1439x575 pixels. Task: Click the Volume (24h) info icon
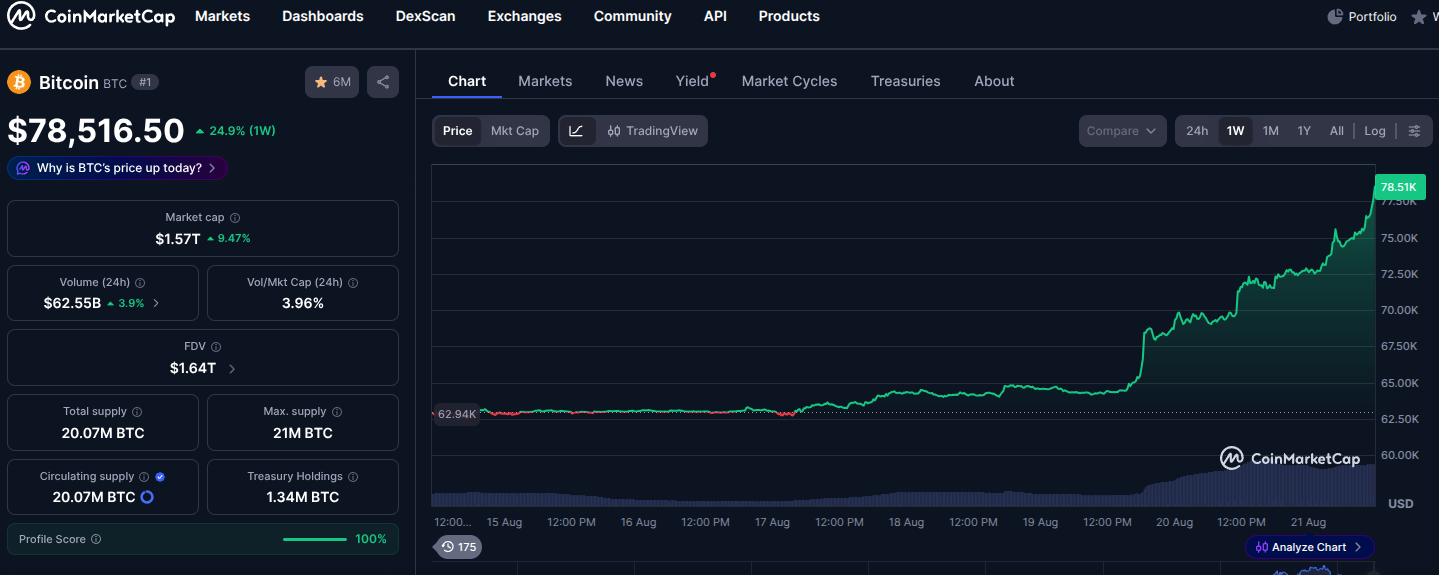pyautogui.click(x=140, y=283)
